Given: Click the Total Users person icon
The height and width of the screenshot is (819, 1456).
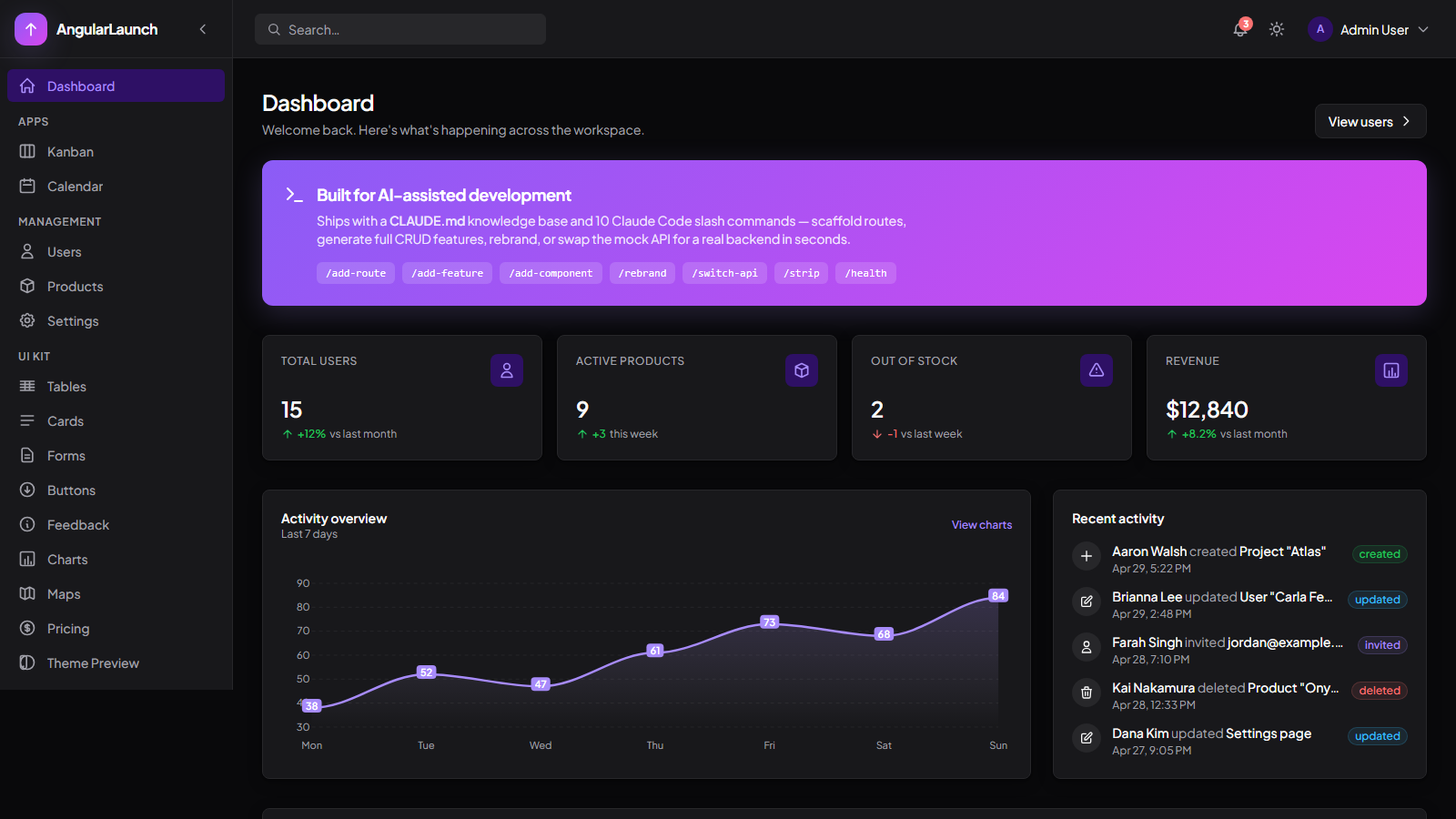Looking at the screenshot, I should 507,370.
